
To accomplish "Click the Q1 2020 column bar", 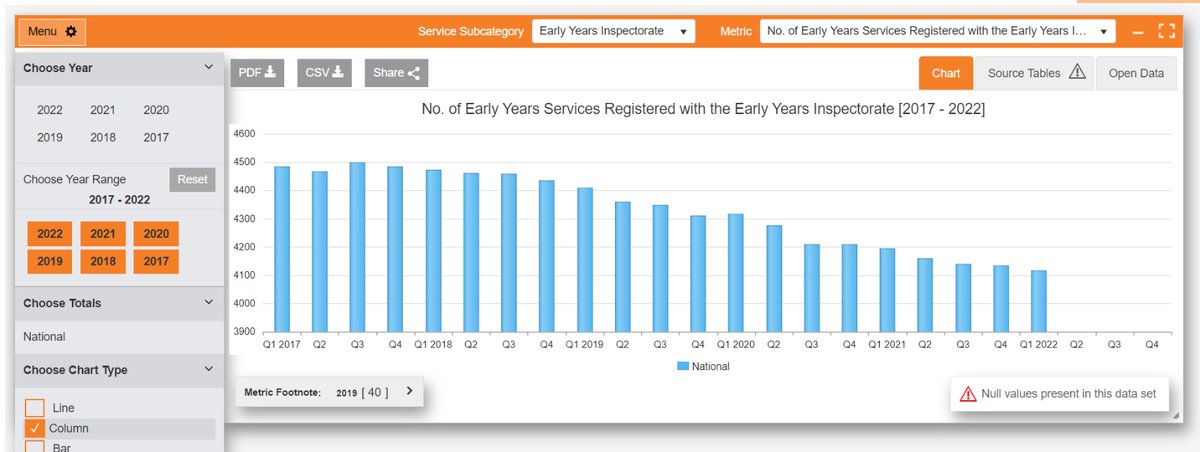I will [x=735, y=273].
